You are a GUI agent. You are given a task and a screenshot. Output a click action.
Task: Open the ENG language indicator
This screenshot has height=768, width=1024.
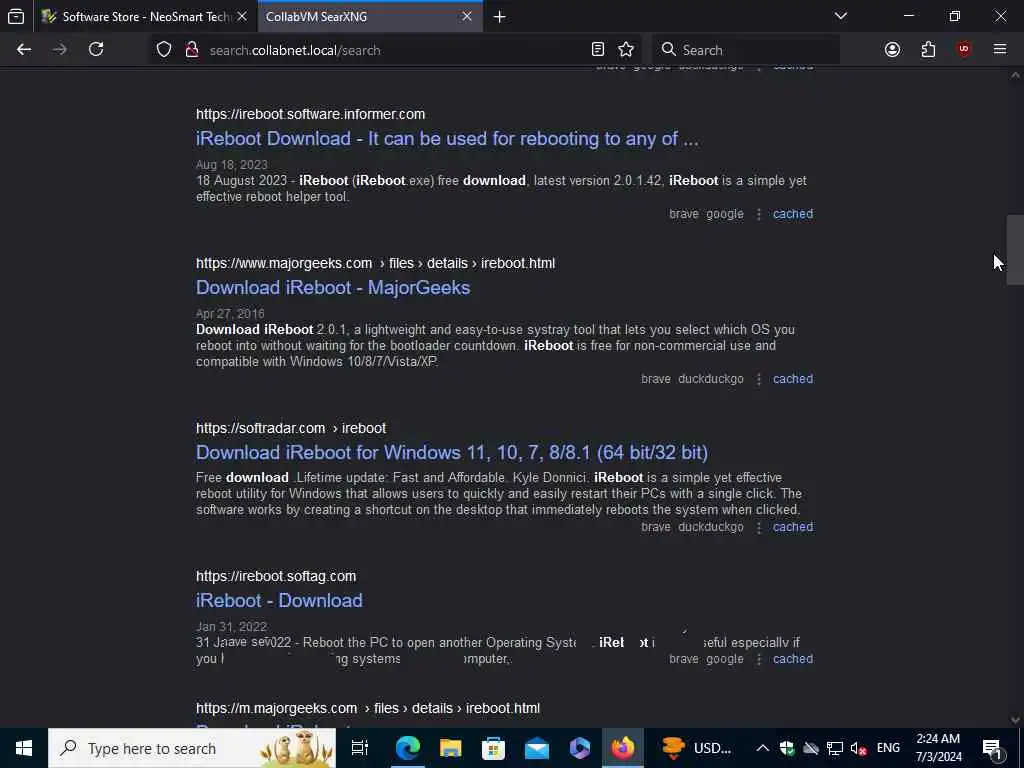[888, 748]
